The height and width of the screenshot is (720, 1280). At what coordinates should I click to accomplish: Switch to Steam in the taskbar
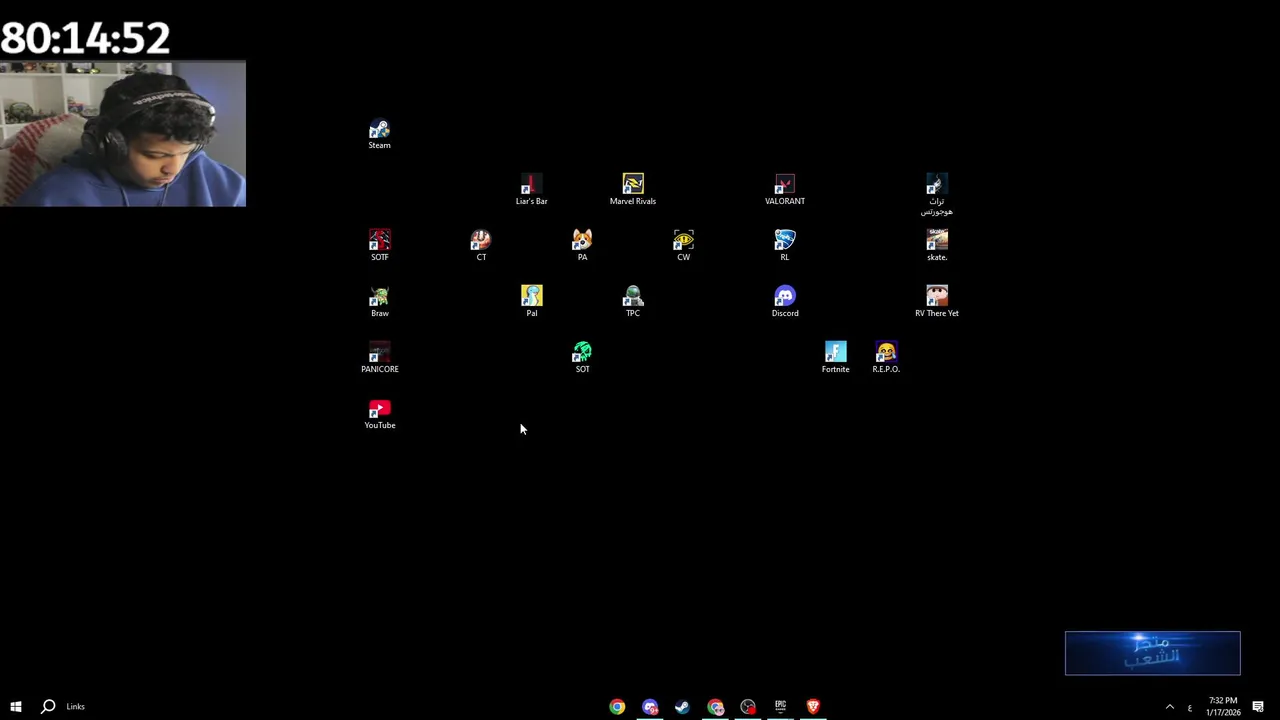point(682,707)
